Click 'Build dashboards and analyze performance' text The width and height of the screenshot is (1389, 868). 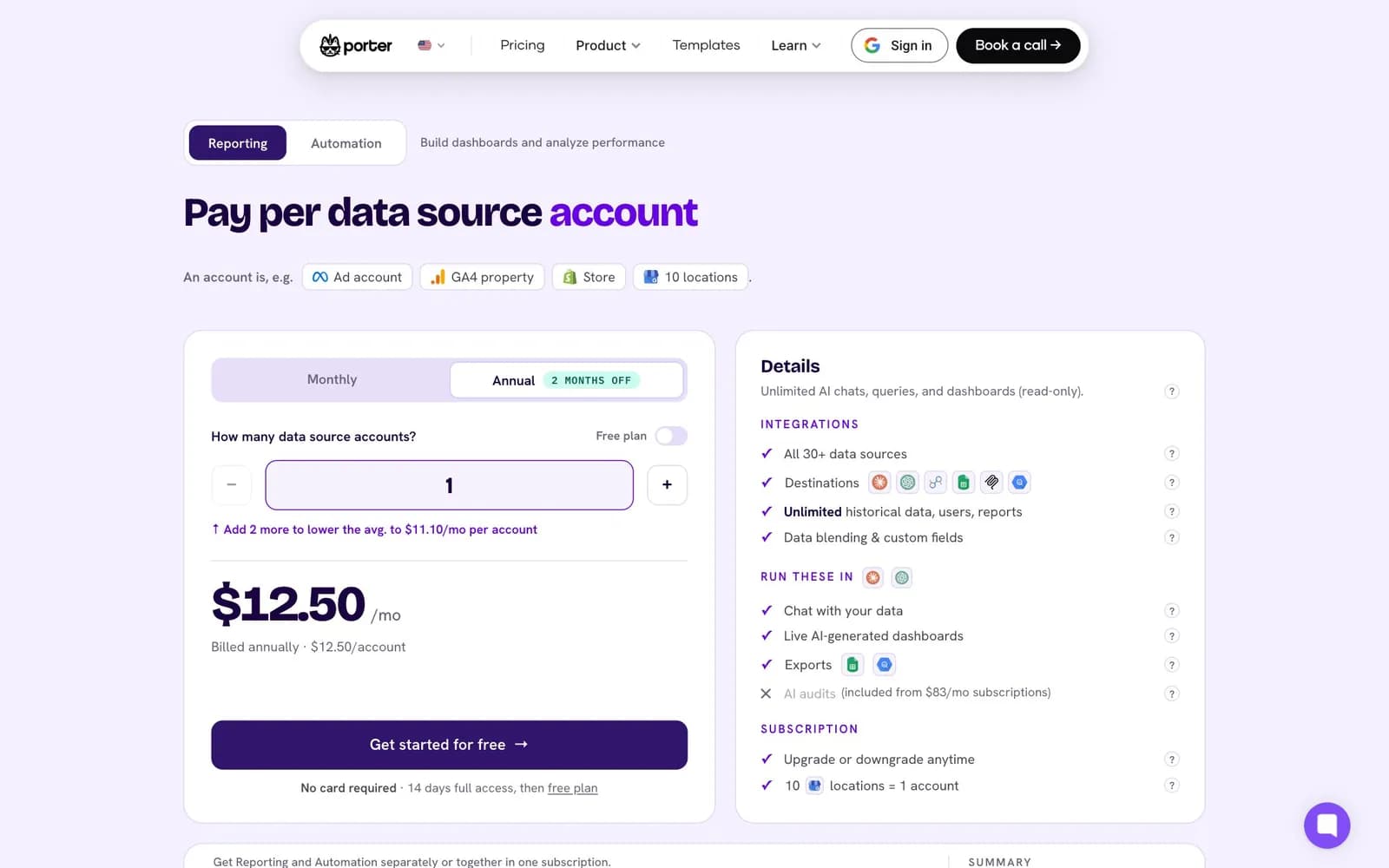click(x=543, y=142)
